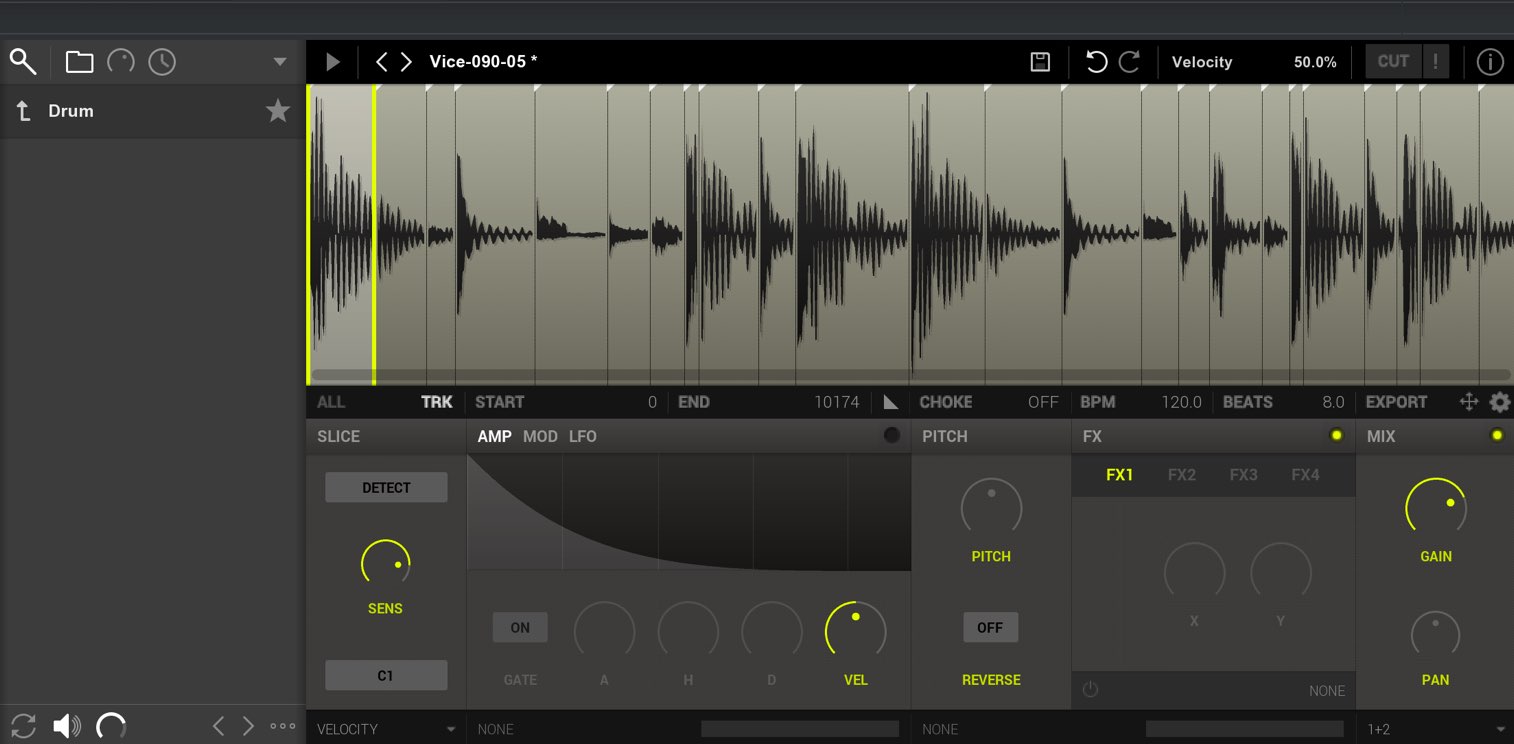Open the VELOCITY dropdown at bottom
The width and height of the screenshot is (1514, 744).
click(x=386, y=729)
